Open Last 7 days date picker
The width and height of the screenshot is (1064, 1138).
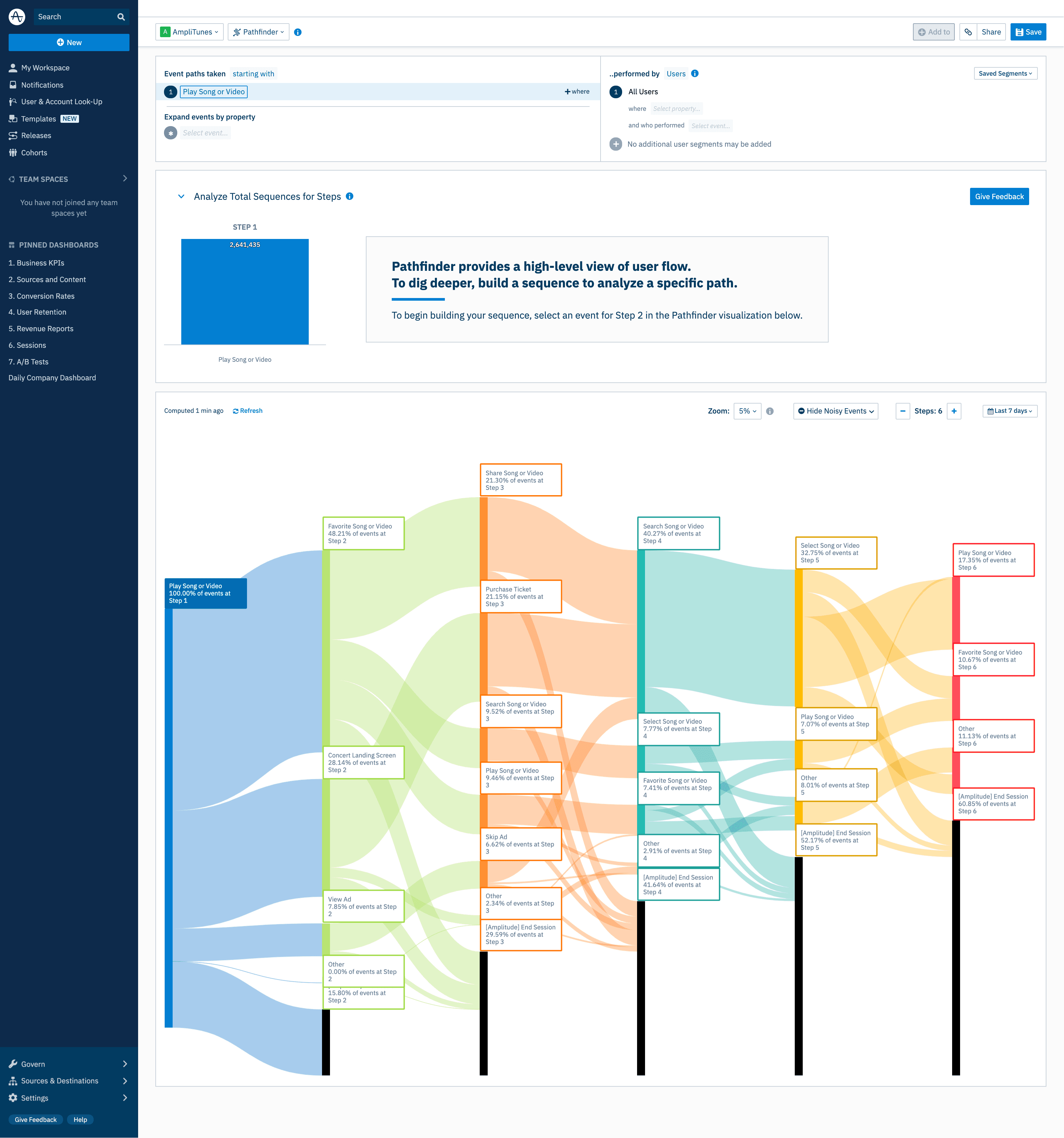point(1010,411)
